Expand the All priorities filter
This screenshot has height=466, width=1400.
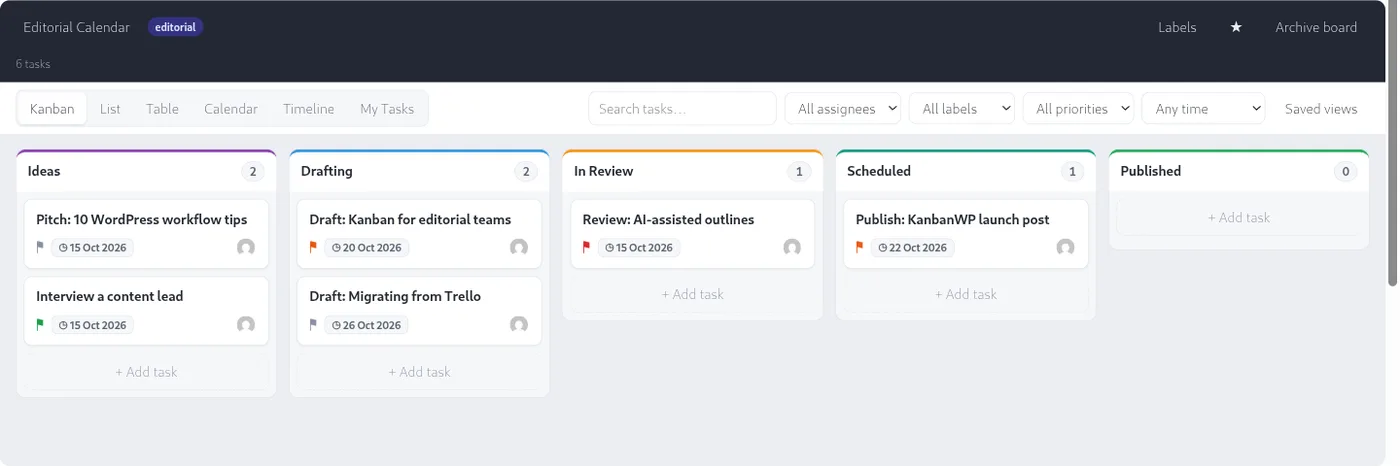tap(1078, 108)
